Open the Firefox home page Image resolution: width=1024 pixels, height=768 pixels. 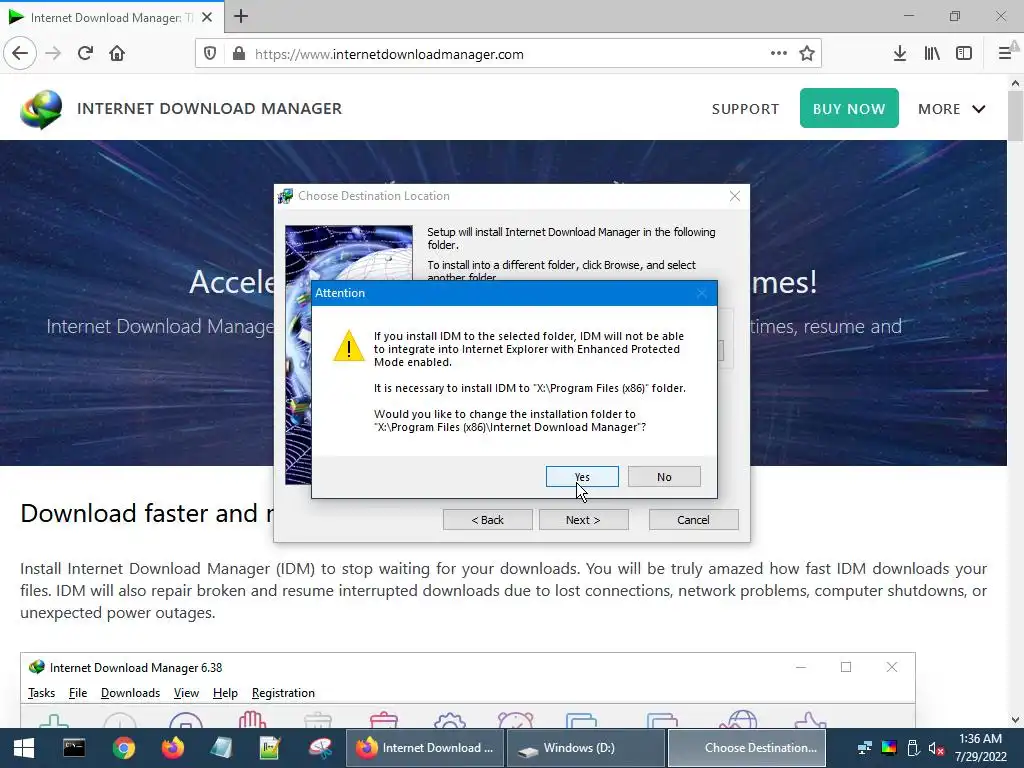pyautogui.click(x=117, y=54)
